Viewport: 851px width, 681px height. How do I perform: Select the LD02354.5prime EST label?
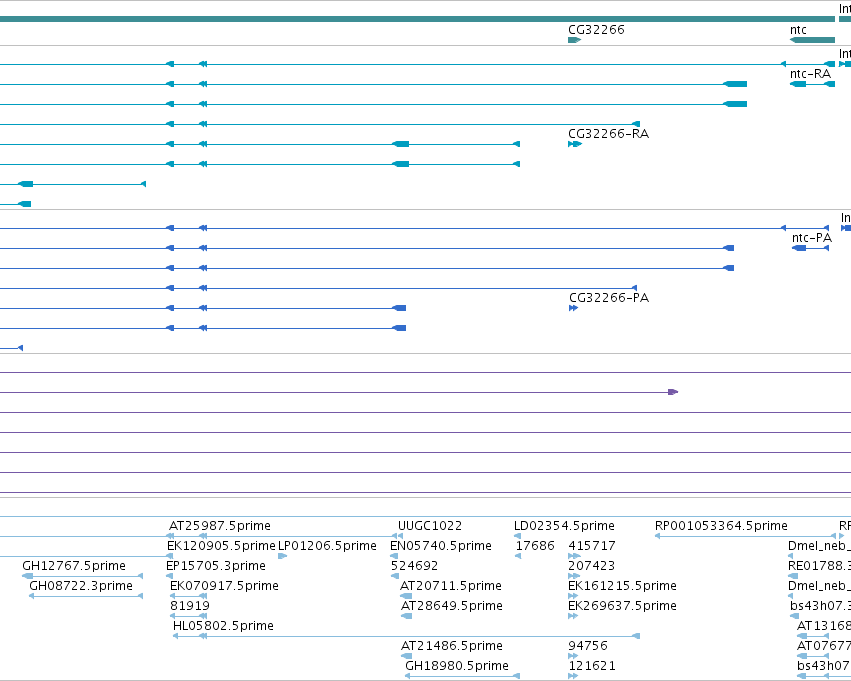(564, 526)
